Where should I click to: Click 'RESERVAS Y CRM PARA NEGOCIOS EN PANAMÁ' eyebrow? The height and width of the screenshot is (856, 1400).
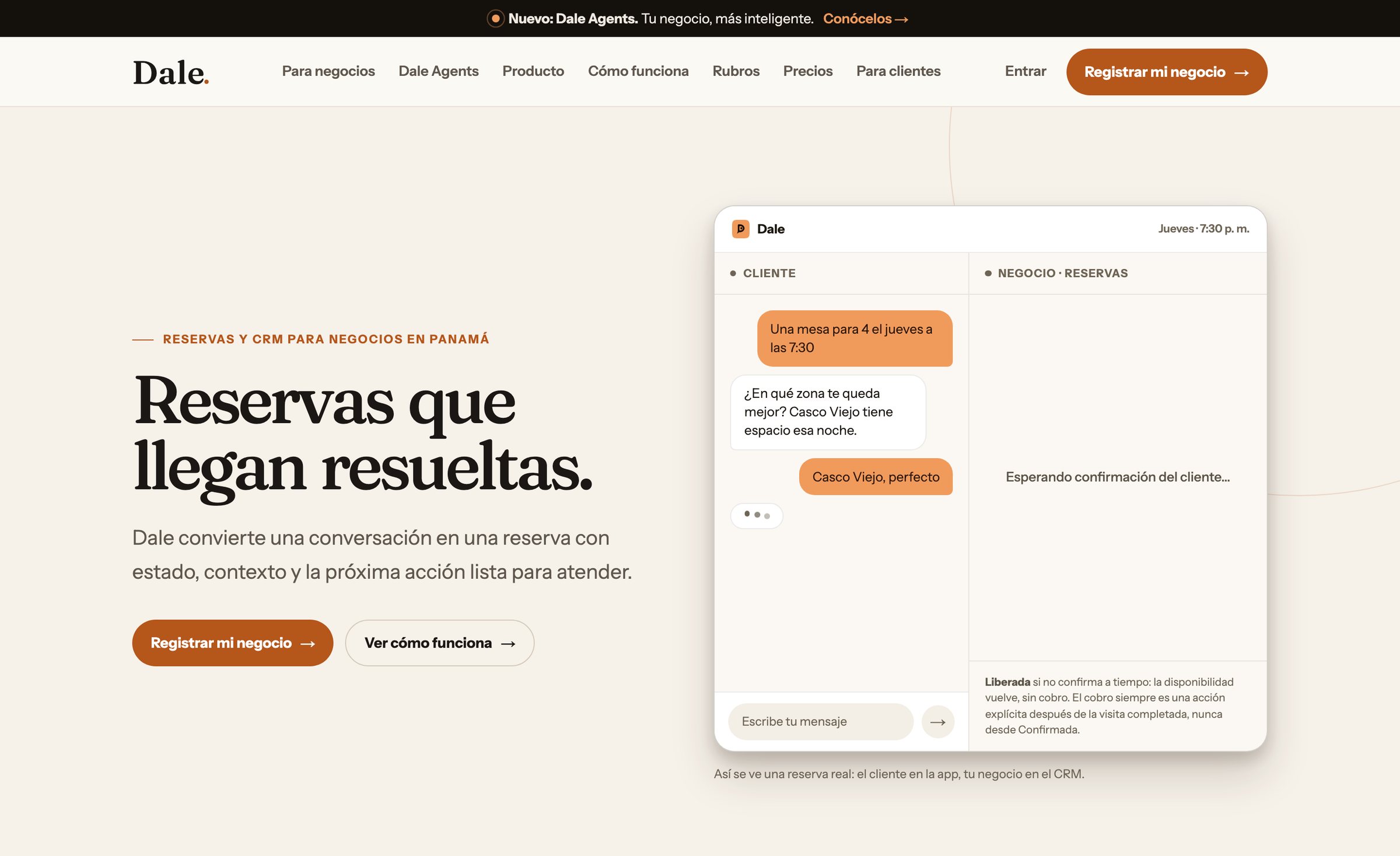(x=326, y=339)
